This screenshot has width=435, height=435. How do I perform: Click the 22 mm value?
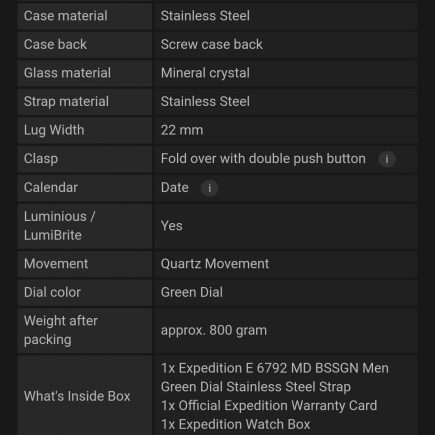coord(182,130)
